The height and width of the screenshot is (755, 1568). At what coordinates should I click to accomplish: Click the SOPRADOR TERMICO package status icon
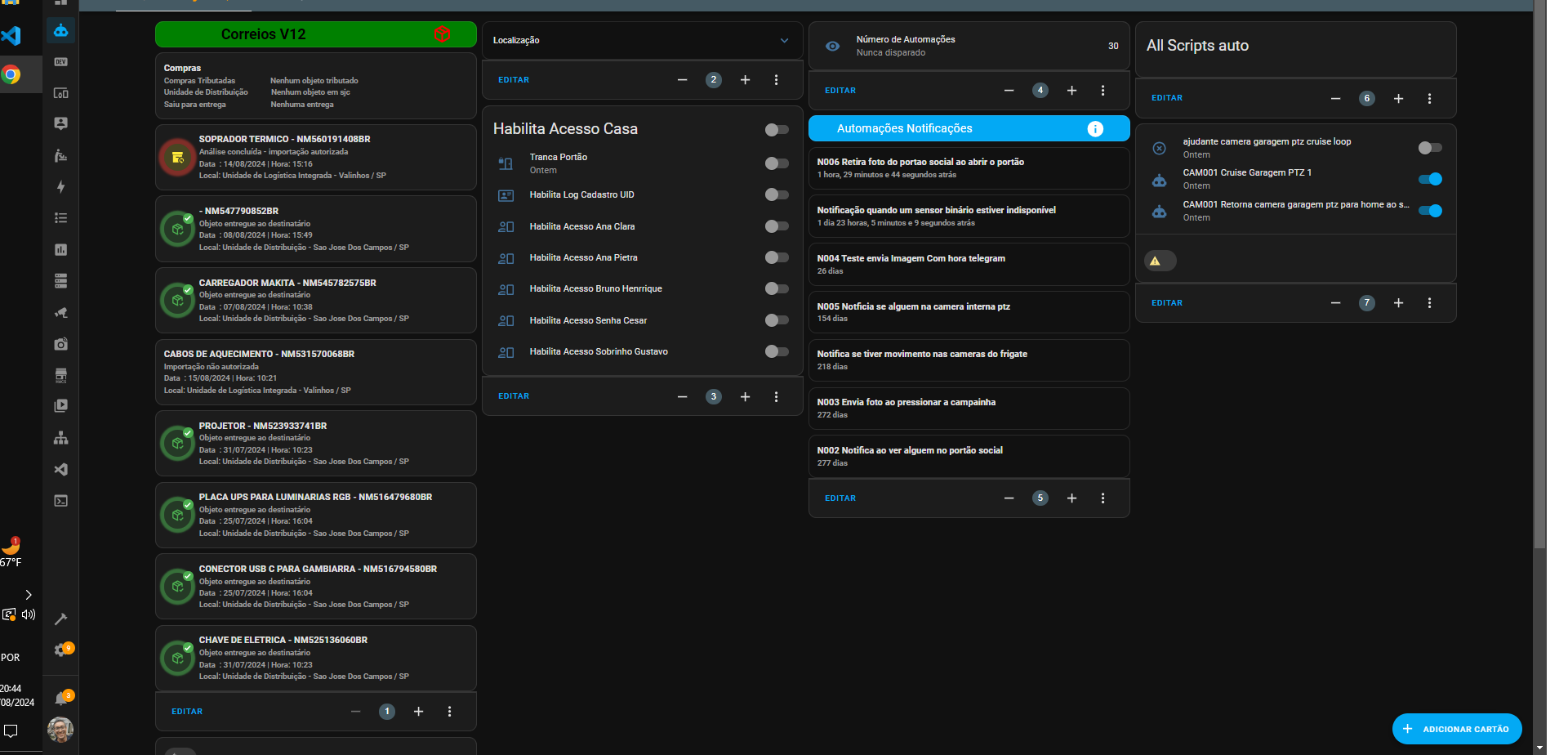177,158
